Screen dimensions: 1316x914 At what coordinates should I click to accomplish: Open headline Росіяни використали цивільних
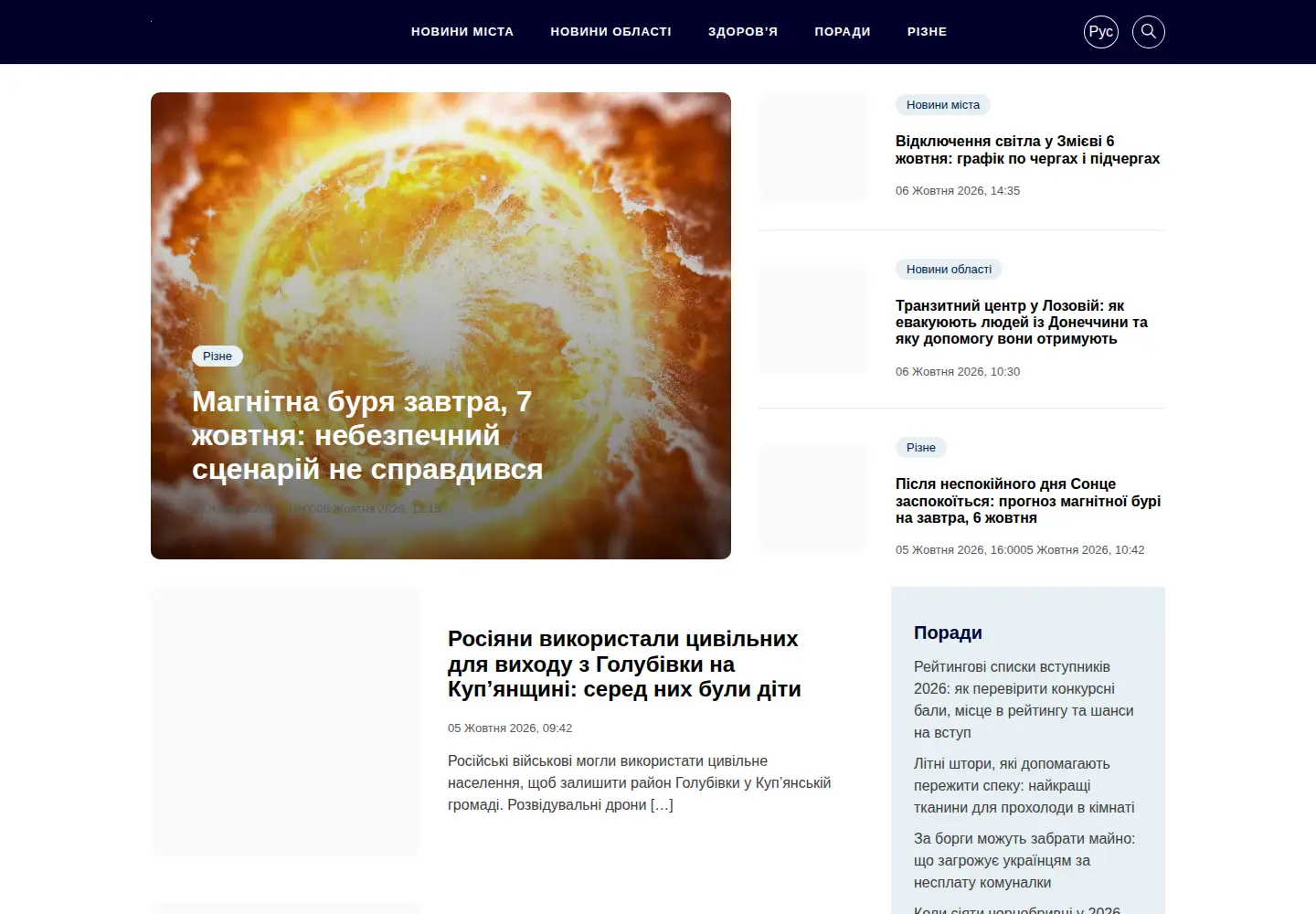(x=624, y=664)
